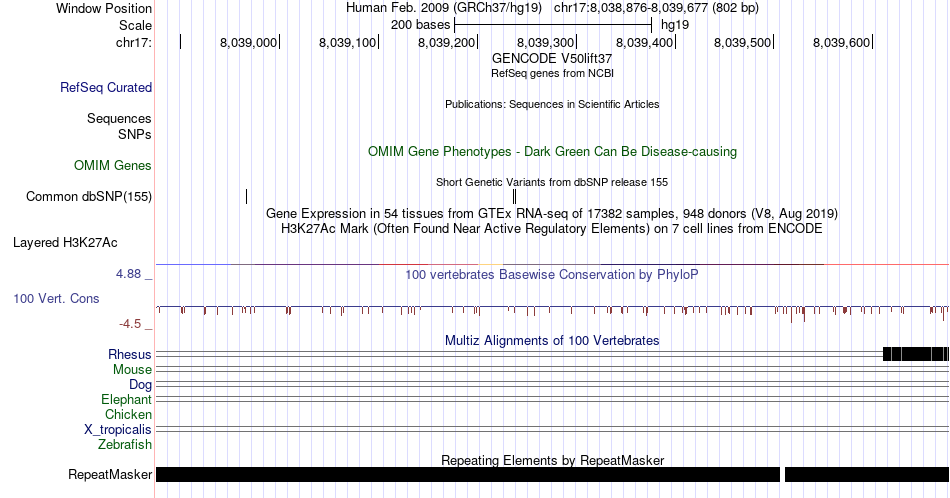This screenshot has height=498, width=950.
Task: Click the Zebrafish alignment row label
Action: point(125,444)
